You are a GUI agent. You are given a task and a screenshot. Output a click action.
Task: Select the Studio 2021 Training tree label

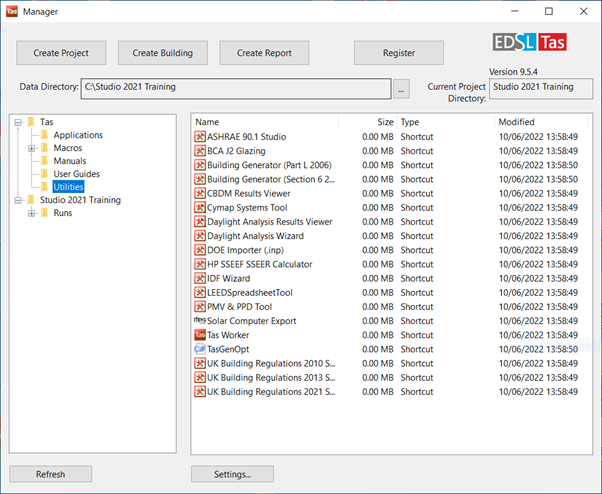point(80,200)
